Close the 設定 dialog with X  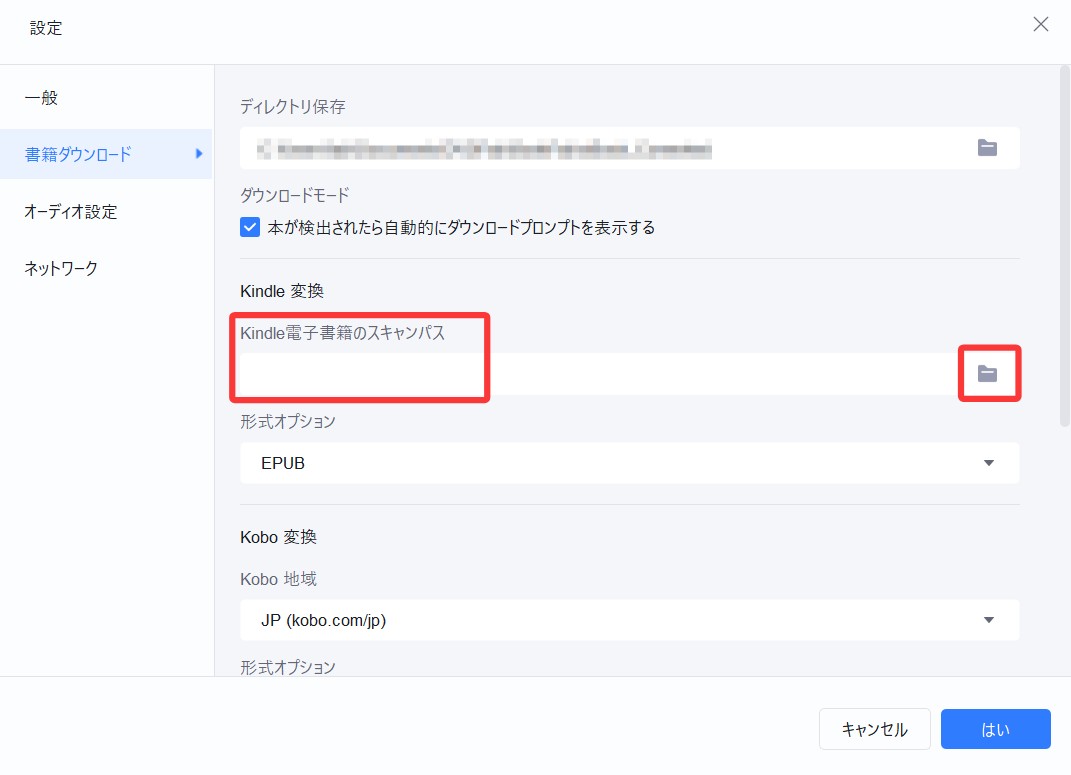1041,25
